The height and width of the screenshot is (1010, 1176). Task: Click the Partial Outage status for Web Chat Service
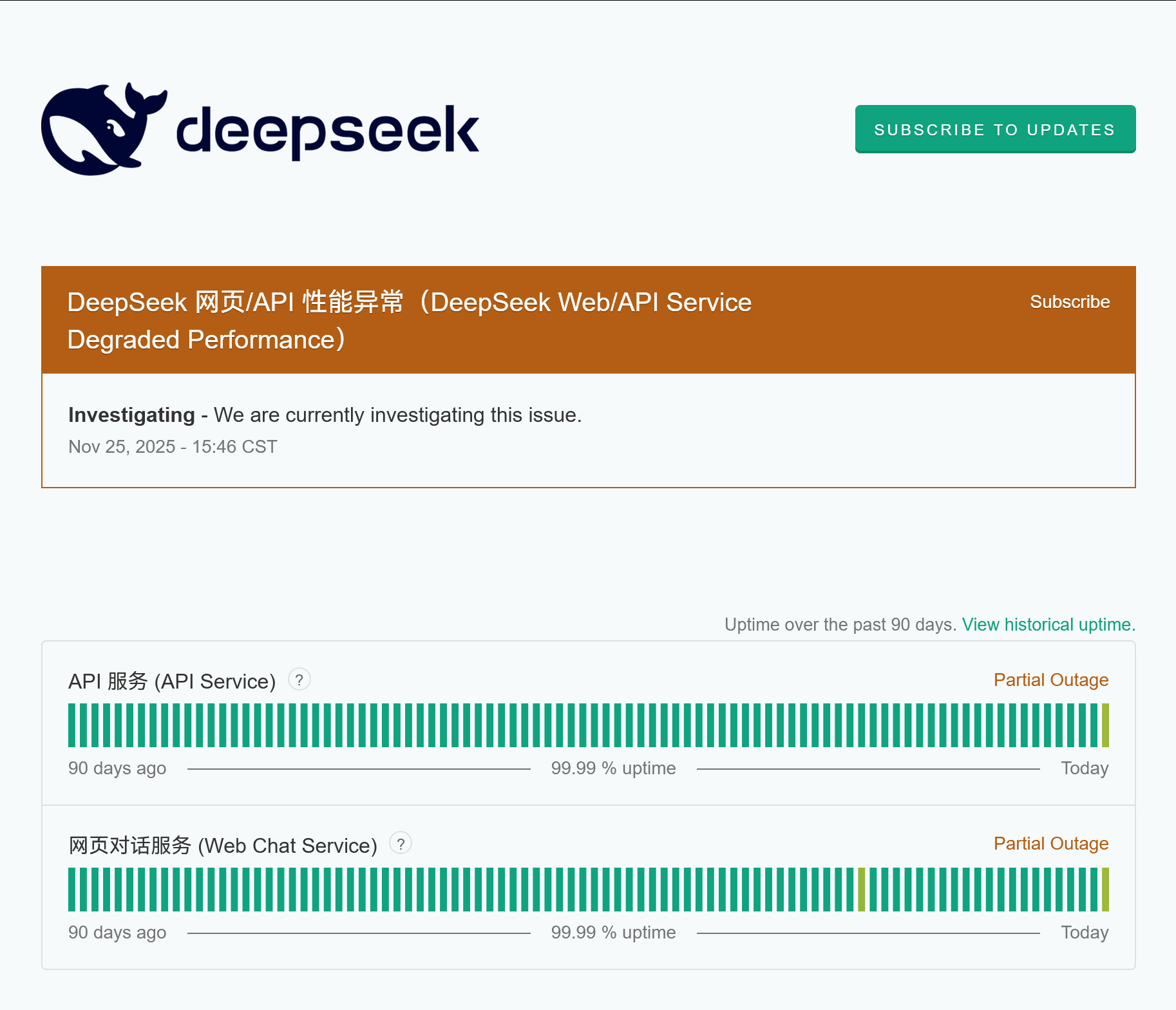[1050, 843]
